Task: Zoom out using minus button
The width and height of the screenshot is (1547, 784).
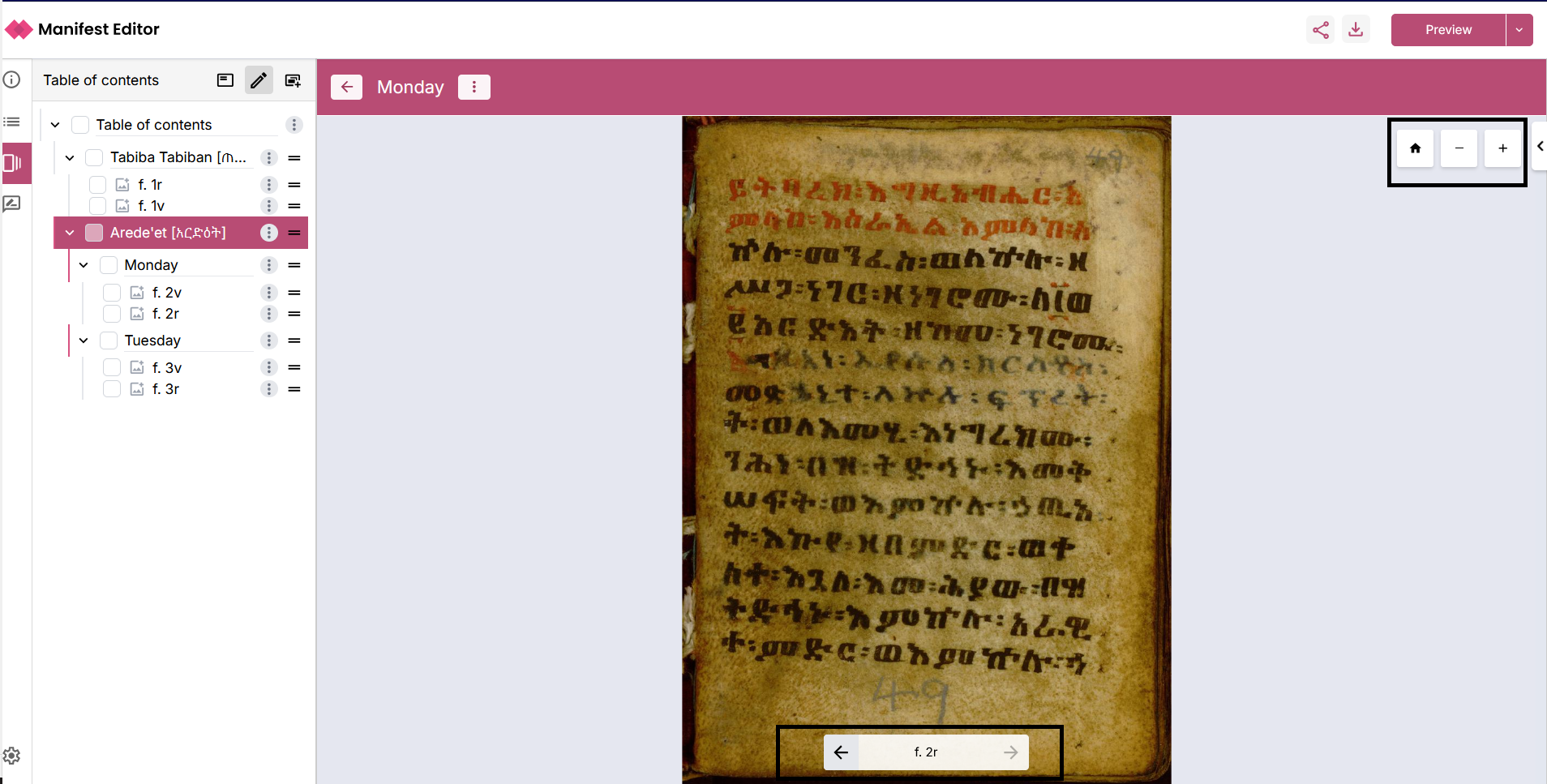Action: click(1459, 148)
